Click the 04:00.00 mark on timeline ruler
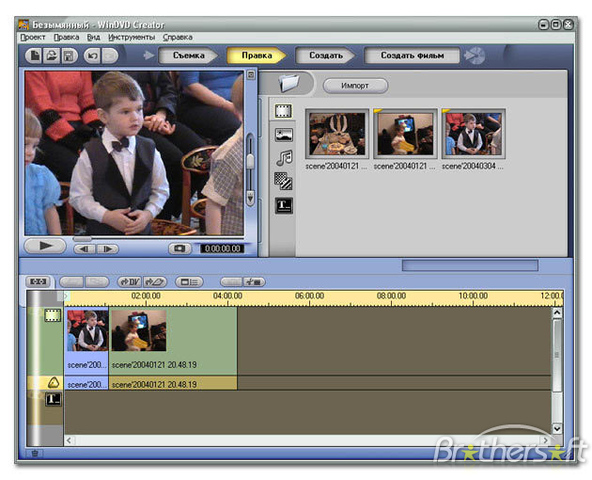This screenshot has width=592, height=480. point(228,296)
